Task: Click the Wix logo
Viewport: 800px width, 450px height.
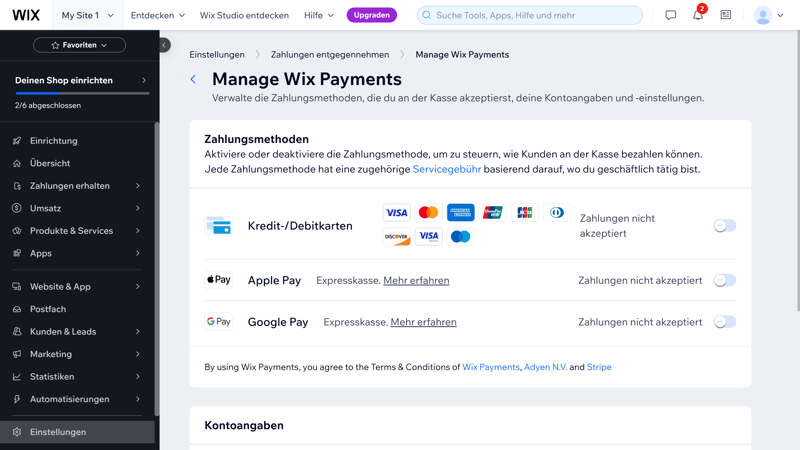Action: tap(26, 15)
